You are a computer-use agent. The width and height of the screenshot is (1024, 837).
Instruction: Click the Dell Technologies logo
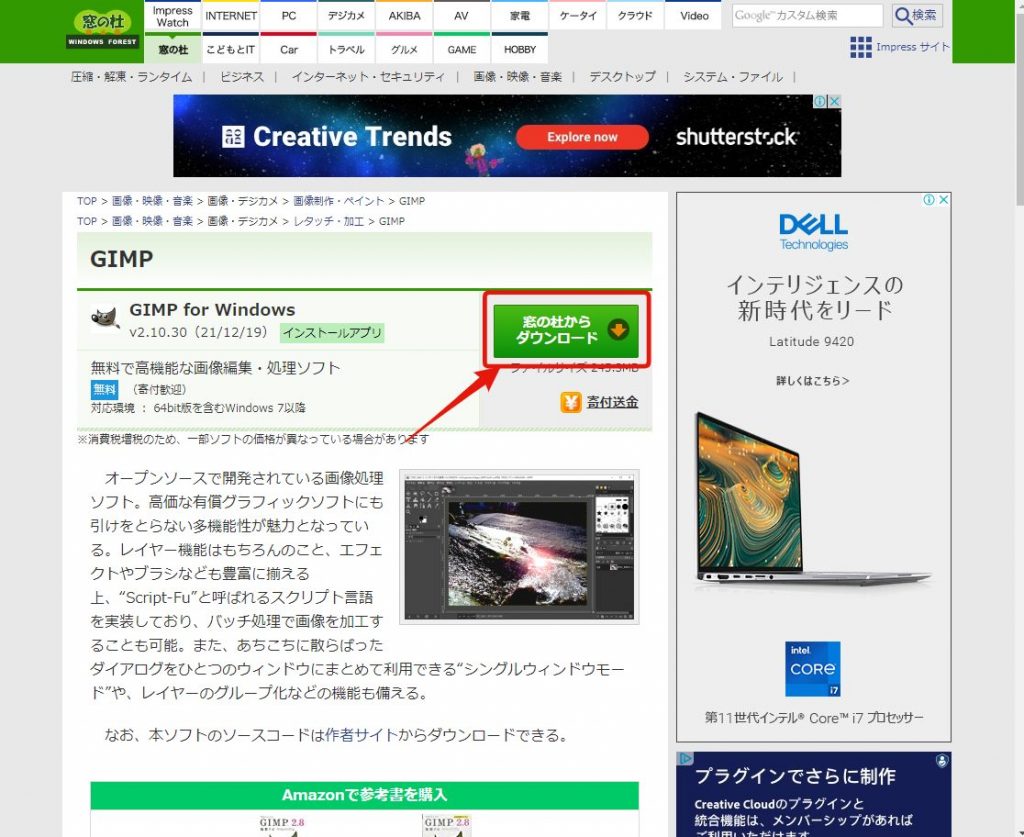point(813,230)
